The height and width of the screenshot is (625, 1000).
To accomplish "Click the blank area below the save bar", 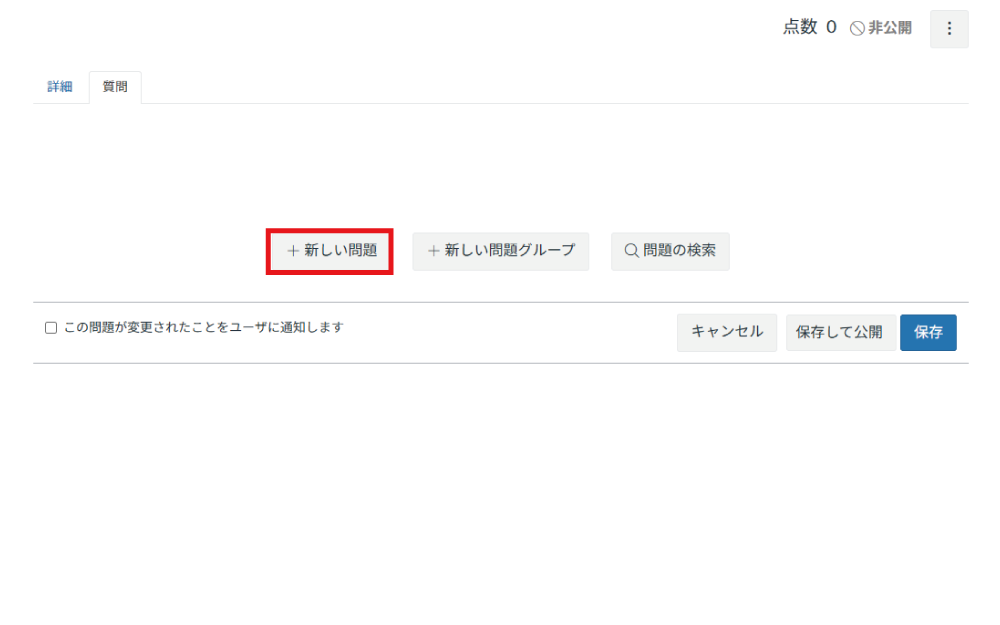I will pyautogui.click(x=500, y=480).
